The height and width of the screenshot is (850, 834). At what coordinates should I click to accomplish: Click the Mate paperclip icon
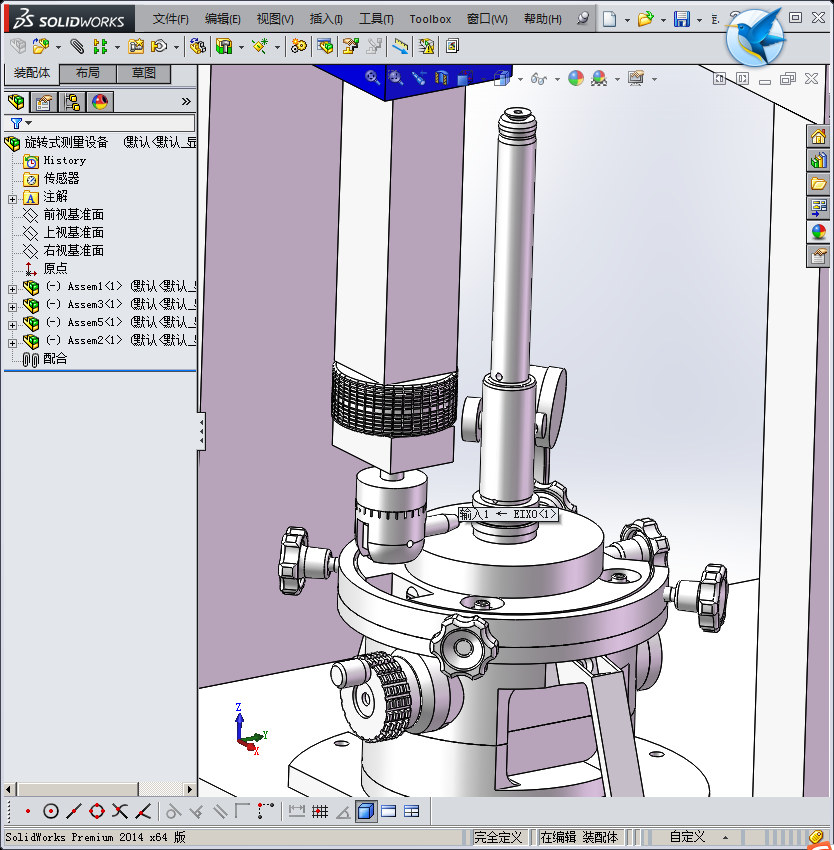pyautogui.click(x=77, y=46)
